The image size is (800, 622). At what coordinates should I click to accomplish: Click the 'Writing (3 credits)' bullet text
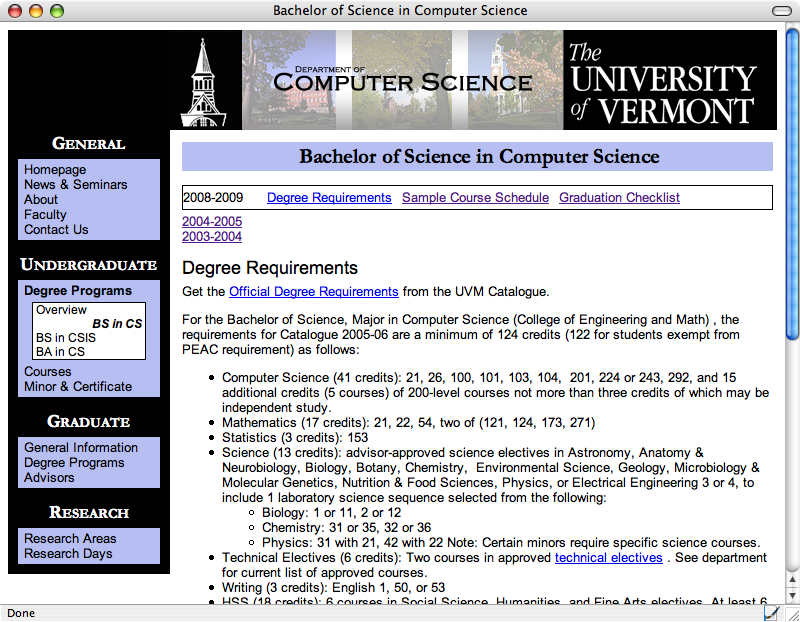[x=333, y=588]
